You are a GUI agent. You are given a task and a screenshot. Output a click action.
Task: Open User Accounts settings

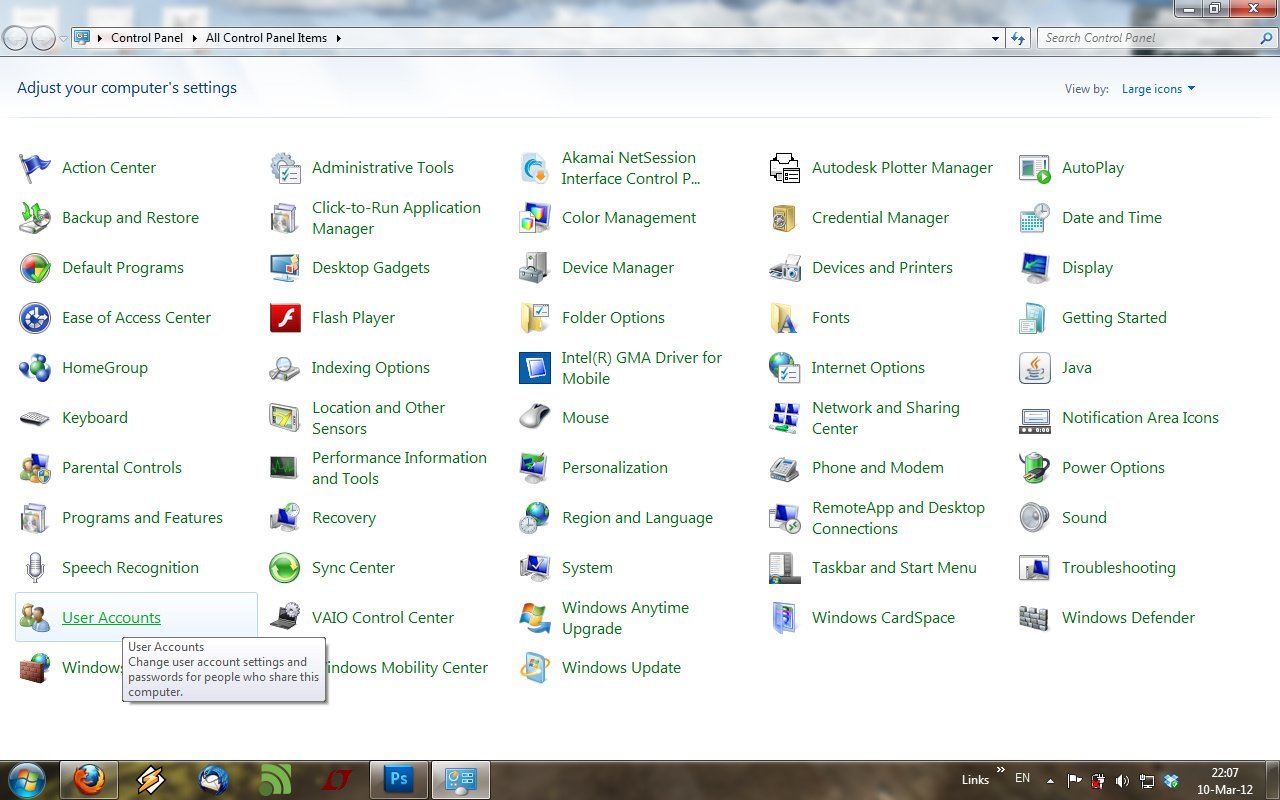coord(111,617)
